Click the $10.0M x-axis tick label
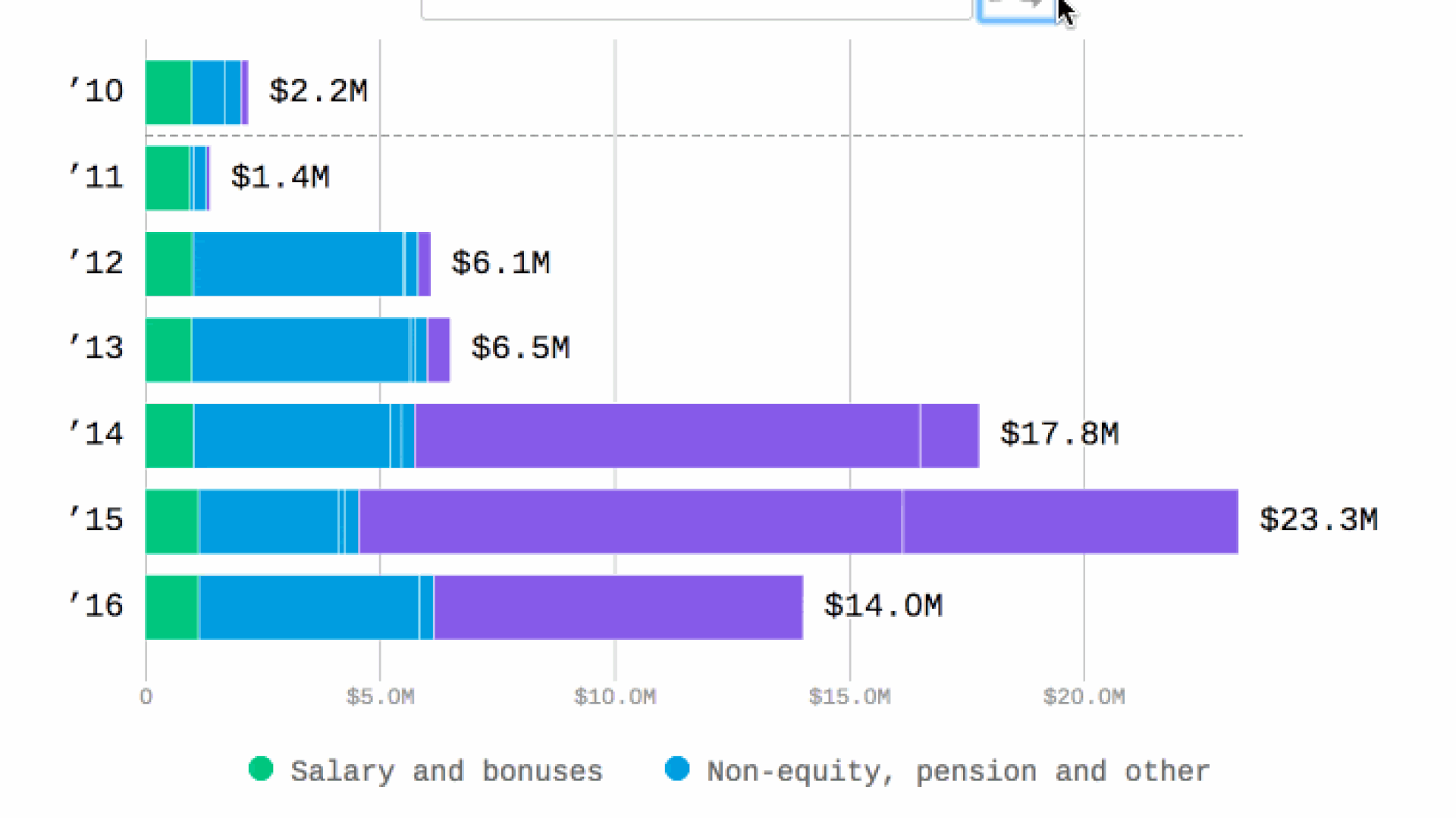Viewport: 1456px width, 818px height. tap(615, 697)
